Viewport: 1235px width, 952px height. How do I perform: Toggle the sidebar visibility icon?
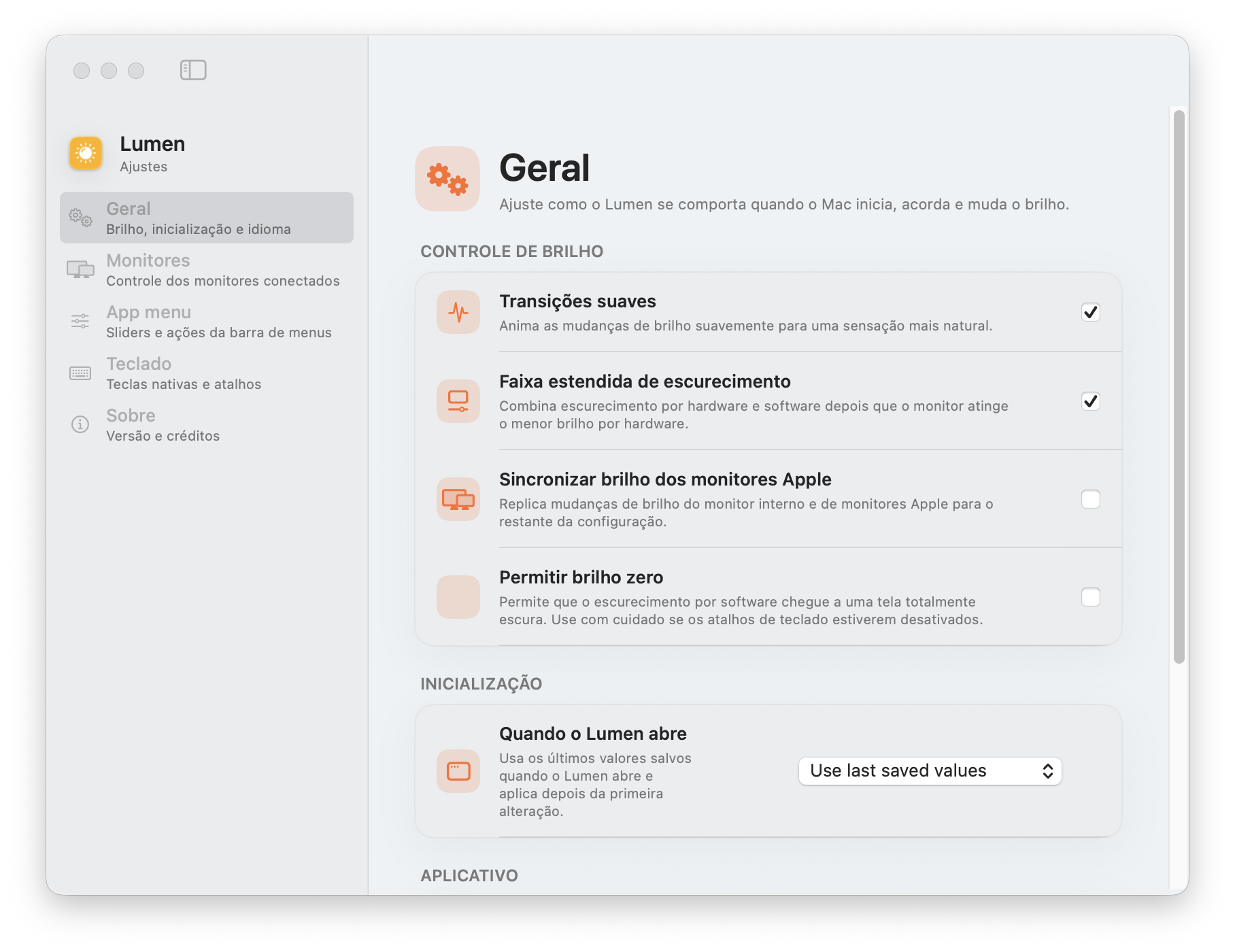[x=193, y=70]
